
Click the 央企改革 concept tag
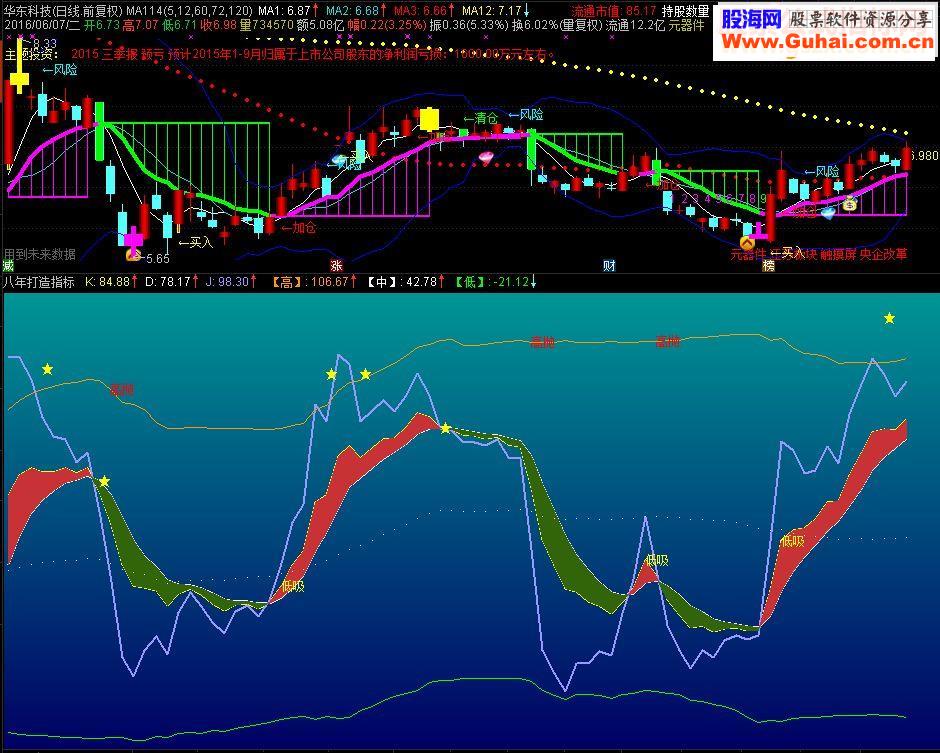[884, 254]
